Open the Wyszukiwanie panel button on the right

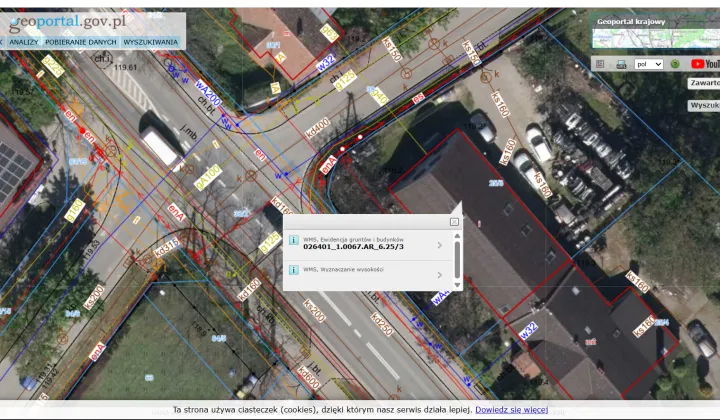(x=704, y=106)
